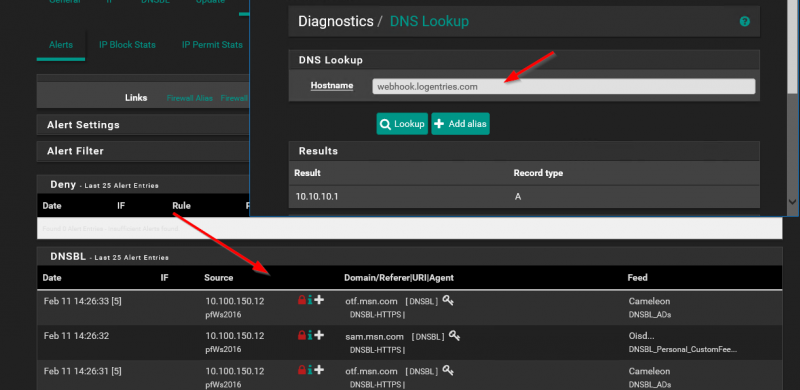Click timestamp Feb 11 14:26:33 [5]
Image resolution: width=800 pixels, height=390 pixels.
(83, 301)
